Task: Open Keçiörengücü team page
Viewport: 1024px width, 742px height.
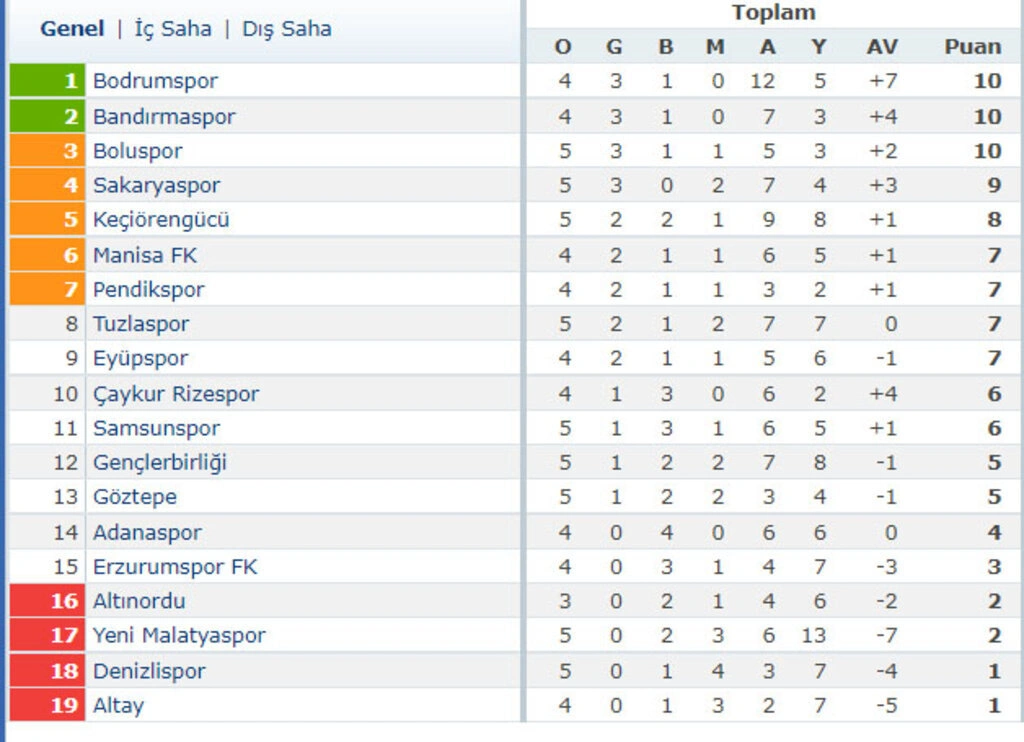Action: (161, 219)
